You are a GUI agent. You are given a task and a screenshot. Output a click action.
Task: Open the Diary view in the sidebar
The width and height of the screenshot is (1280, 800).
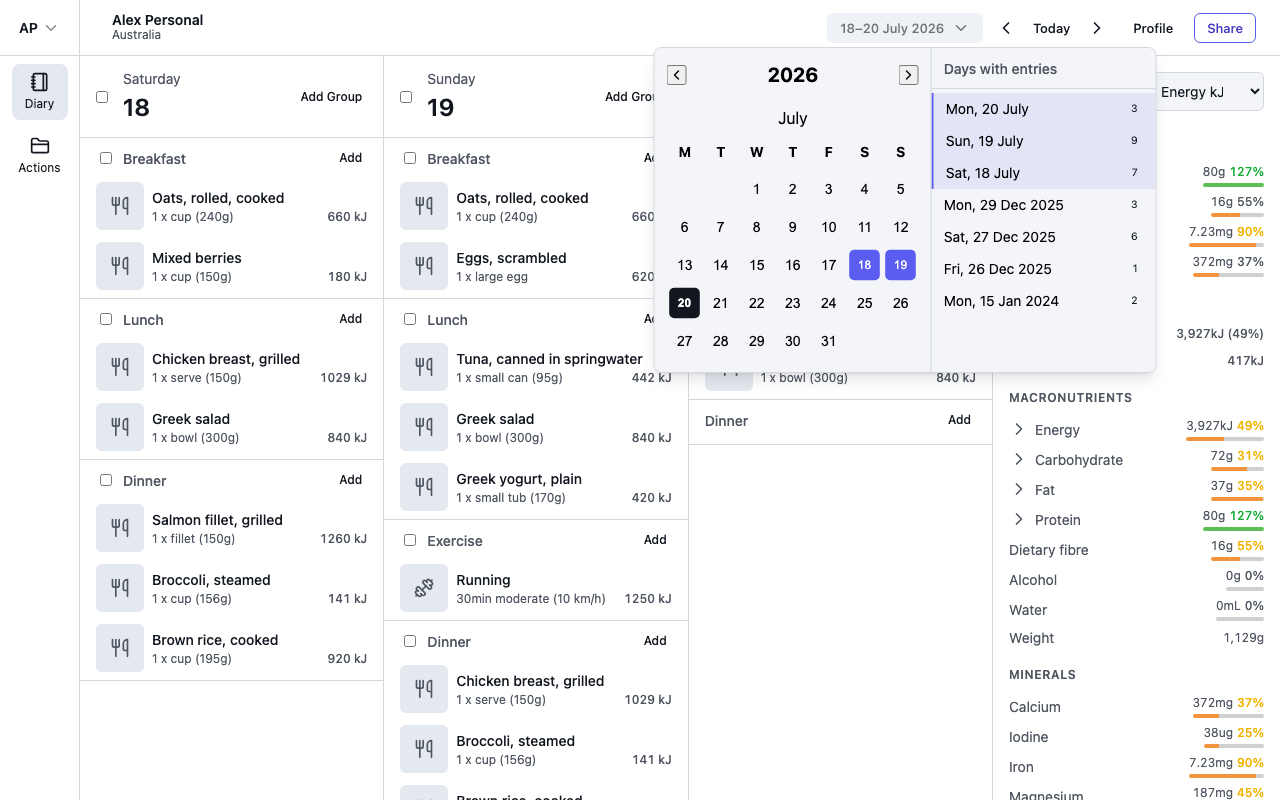40,92
